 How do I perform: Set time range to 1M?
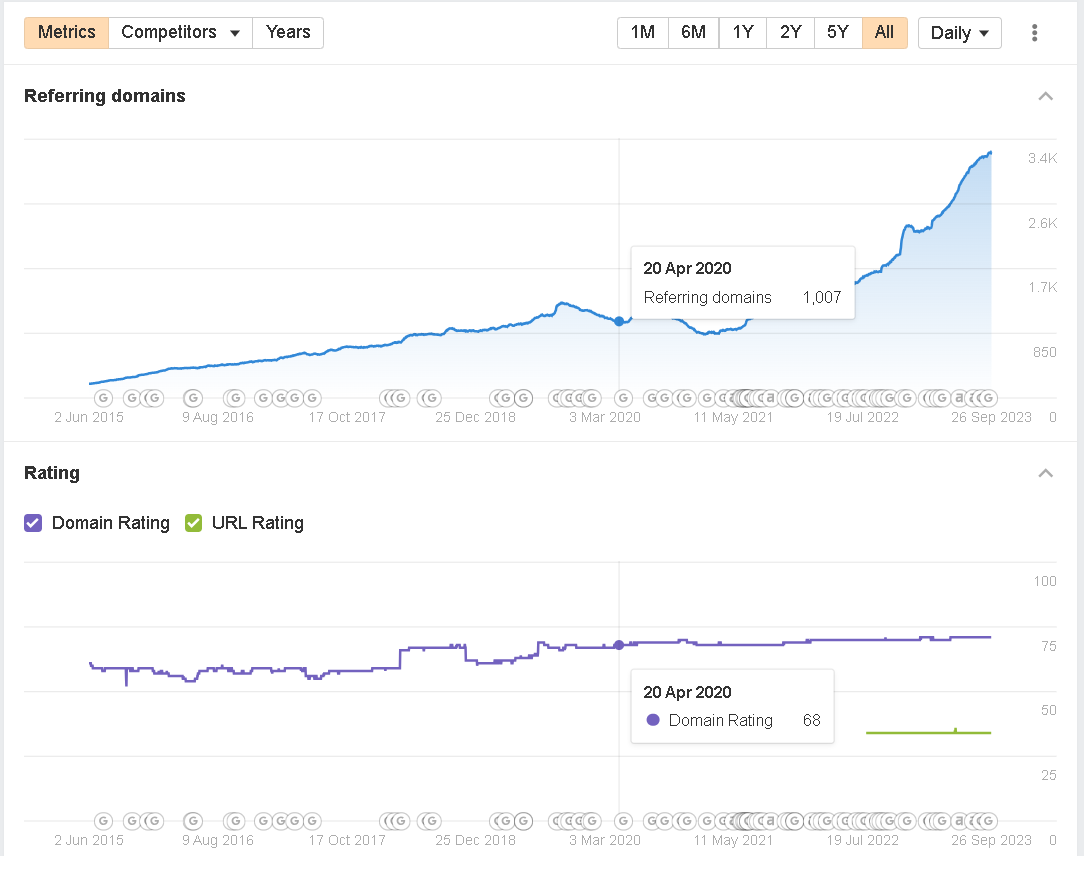click(x=642, y=32)
